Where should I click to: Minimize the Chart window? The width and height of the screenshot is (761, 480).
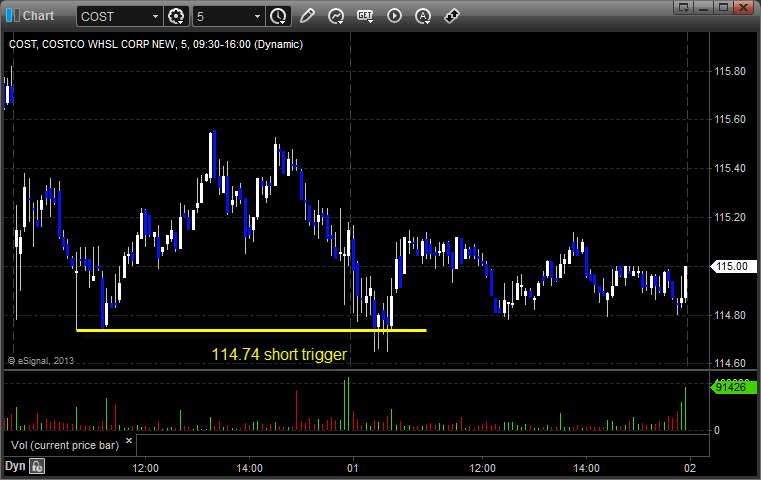tap(704, 7)
